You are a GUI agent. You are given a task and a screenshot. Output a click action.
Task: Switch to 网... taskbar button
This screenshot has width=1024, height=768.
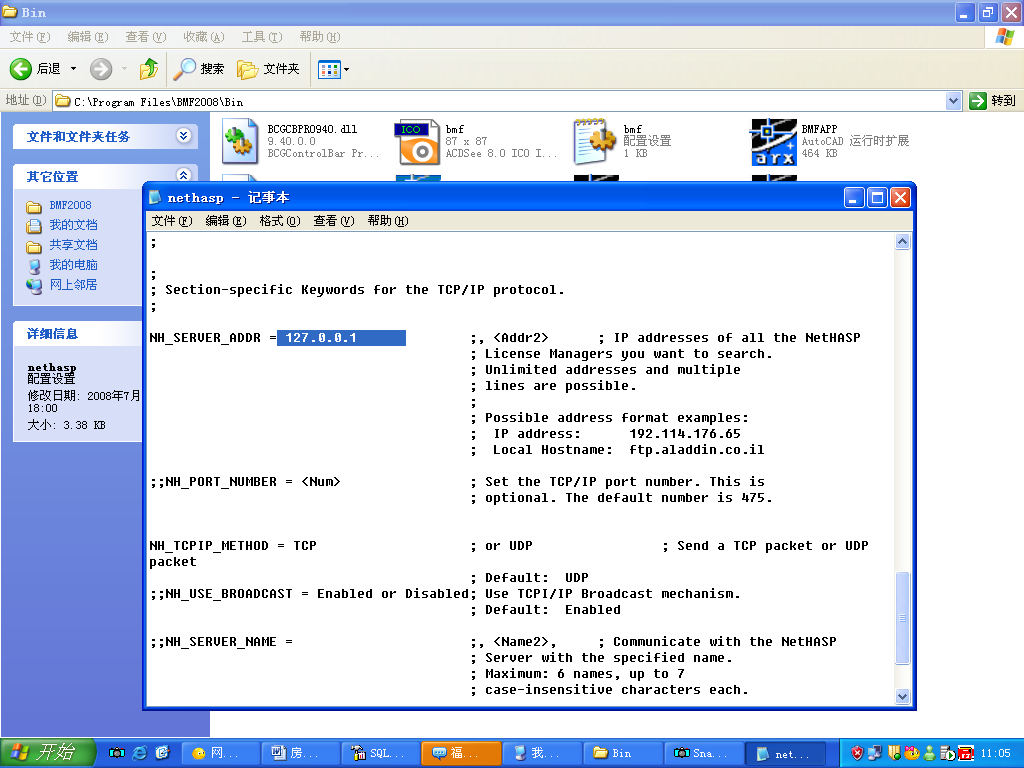[x=220, y=753]
